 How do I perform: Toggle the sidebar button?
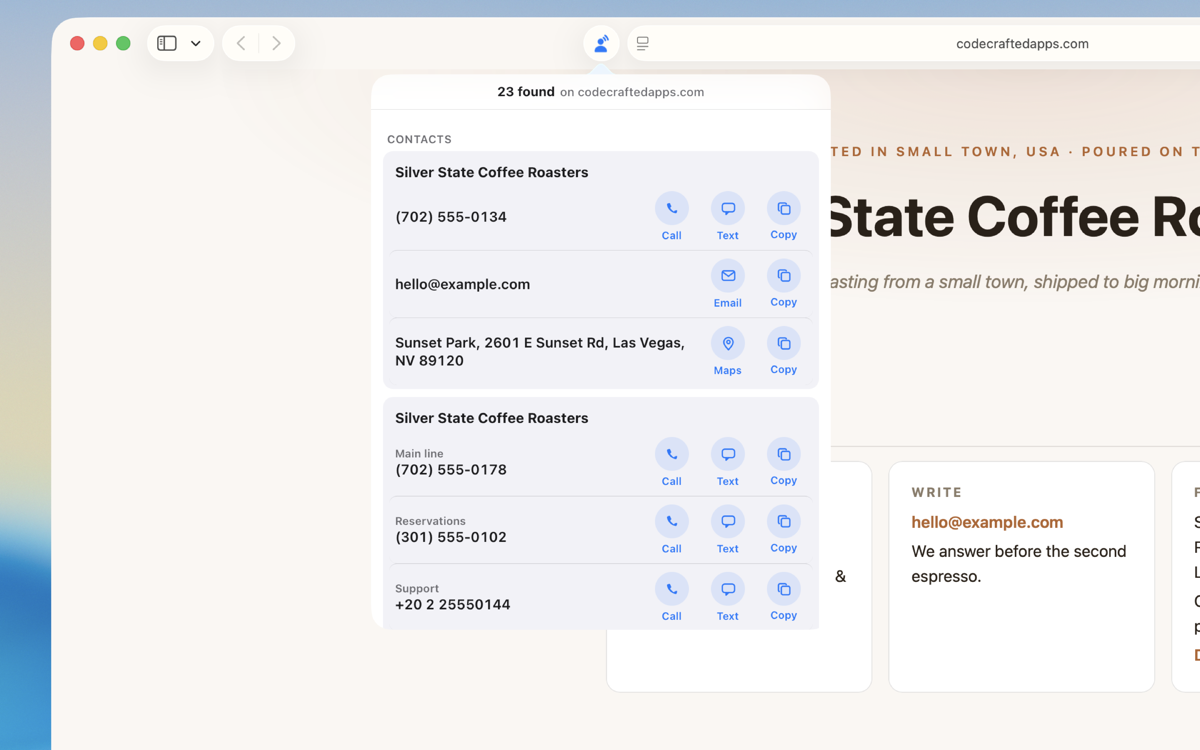point(167,44)
